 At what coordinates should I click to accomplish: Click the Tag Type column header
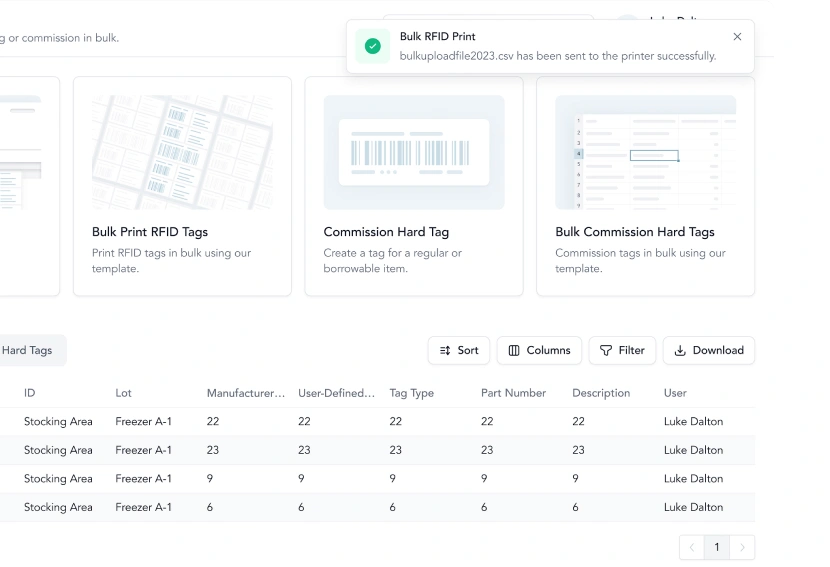click(x=412, y=393)
